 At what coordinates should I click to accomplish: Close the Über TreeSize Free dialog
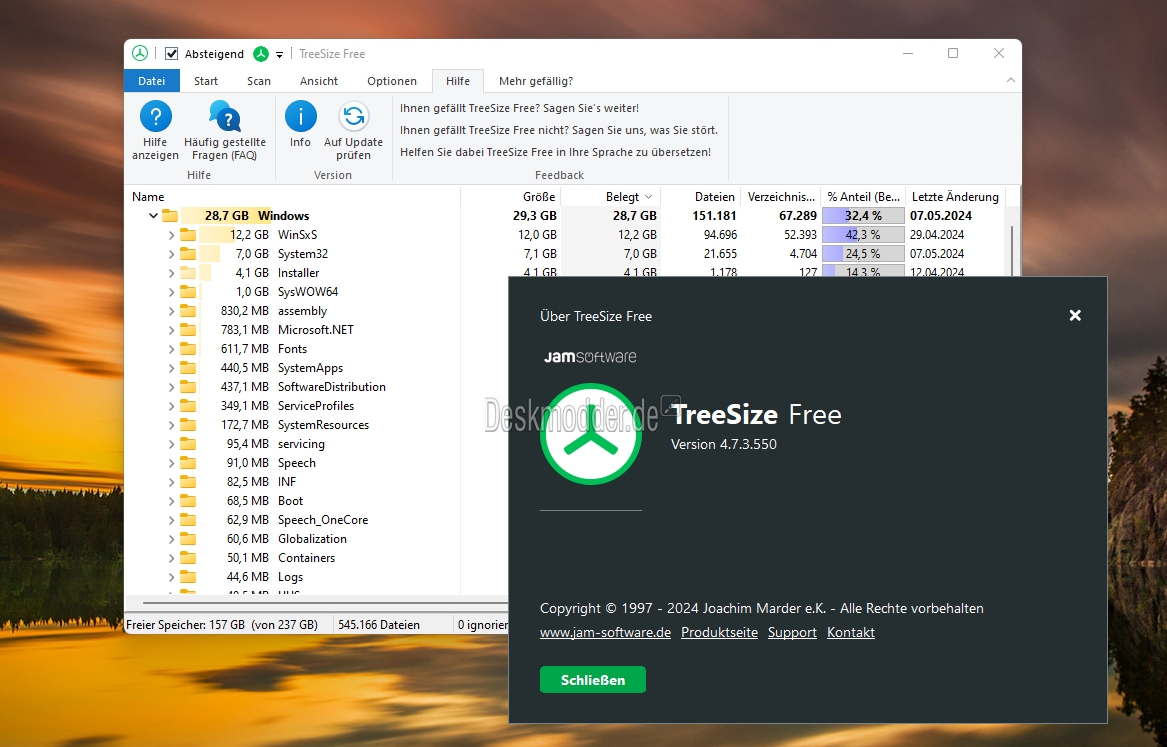tap(1075, 315)
